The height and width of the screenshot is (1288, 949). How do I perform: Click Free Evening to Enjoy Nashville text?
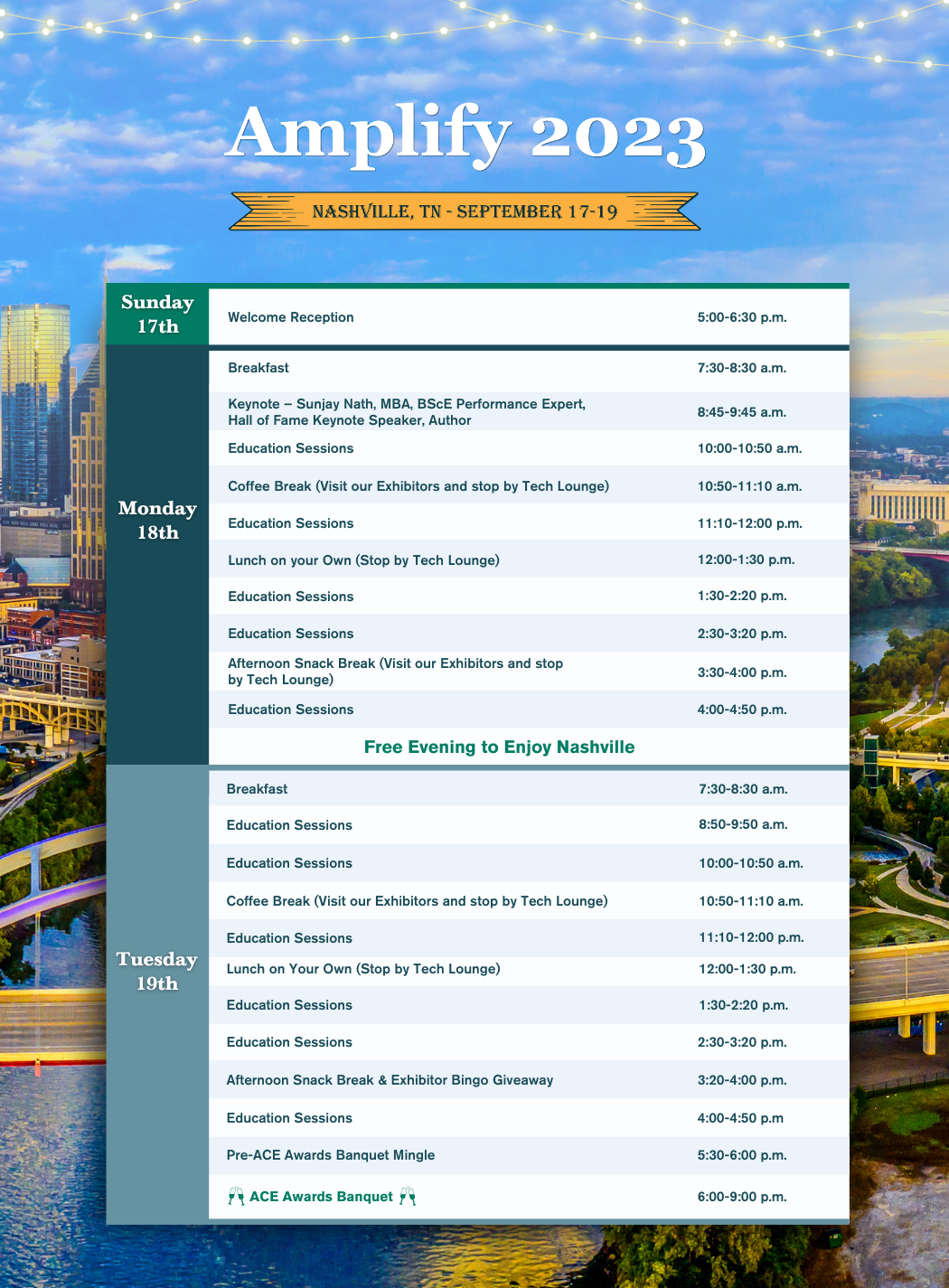(499, 747)
